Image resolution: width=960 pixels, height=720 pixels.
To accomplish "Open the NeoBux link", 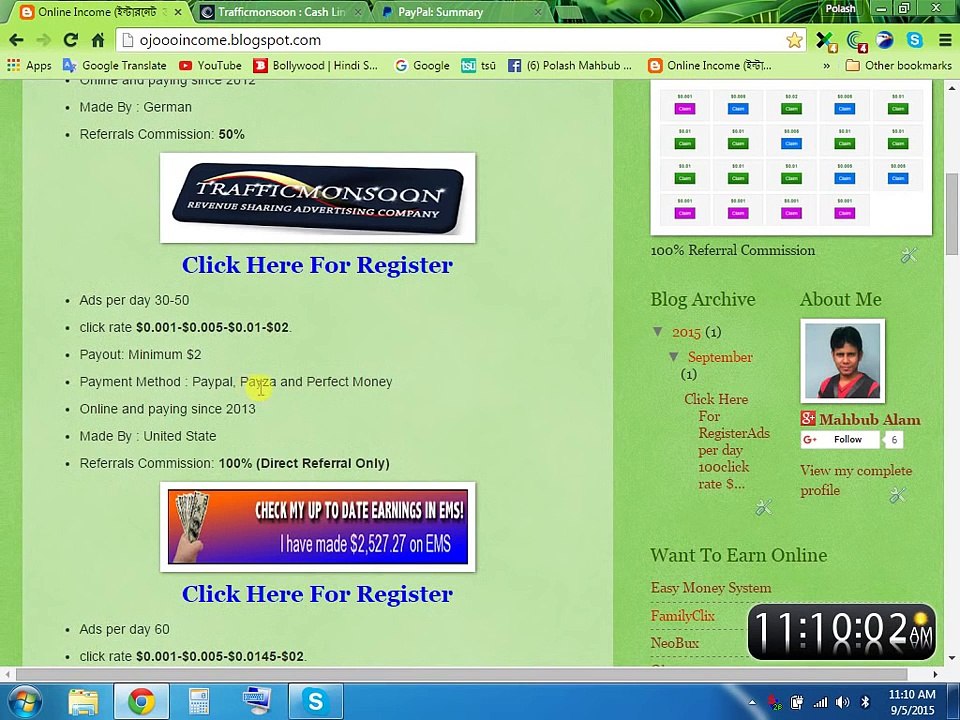I will click(x=675, y=643).
